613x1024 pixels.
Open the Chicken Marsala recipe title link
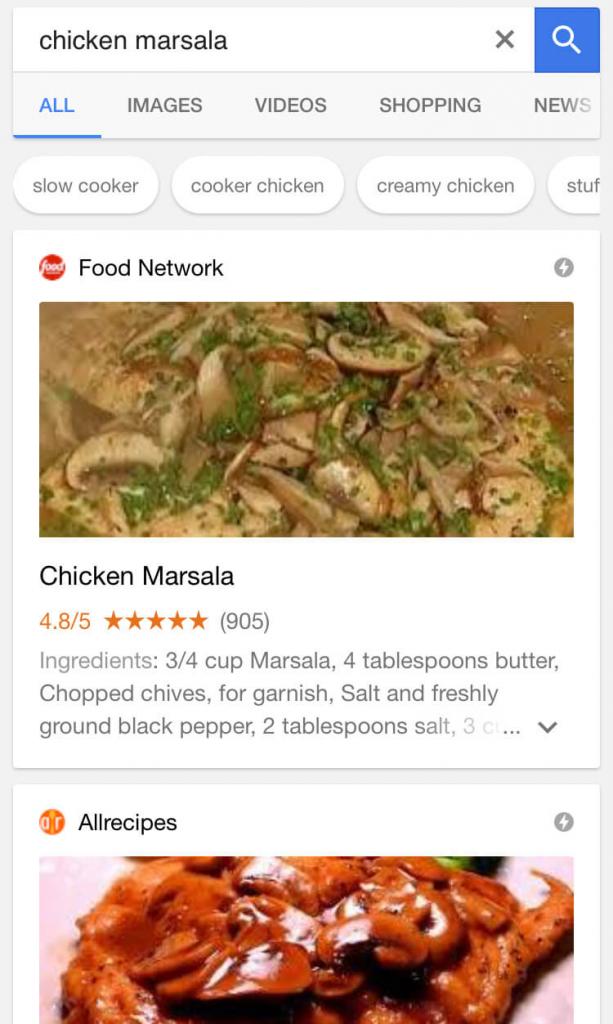(x=137, y=576)
